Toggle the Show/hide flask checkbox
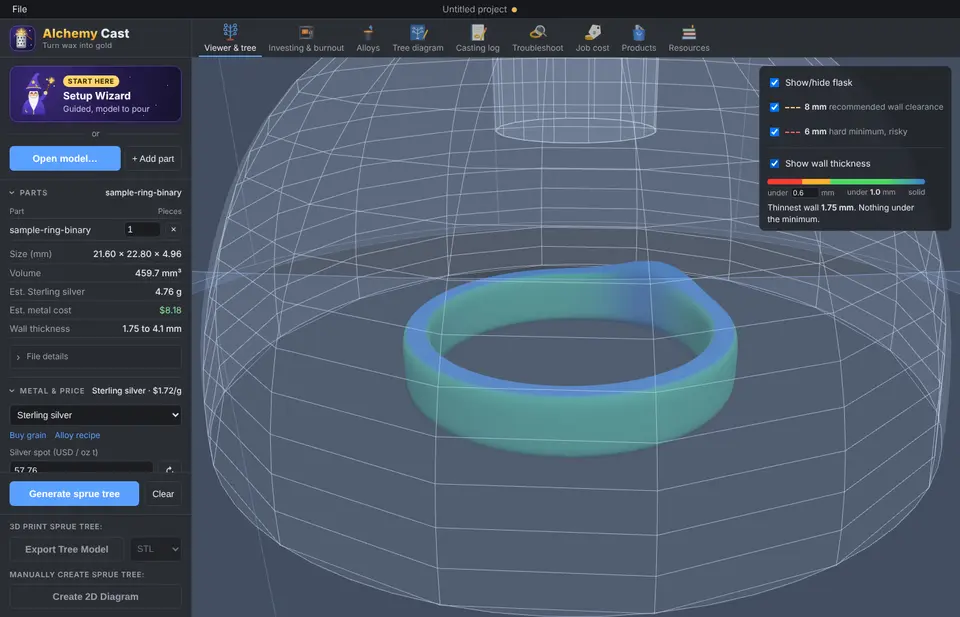960x617 pixels. click(x=774, y=83)
